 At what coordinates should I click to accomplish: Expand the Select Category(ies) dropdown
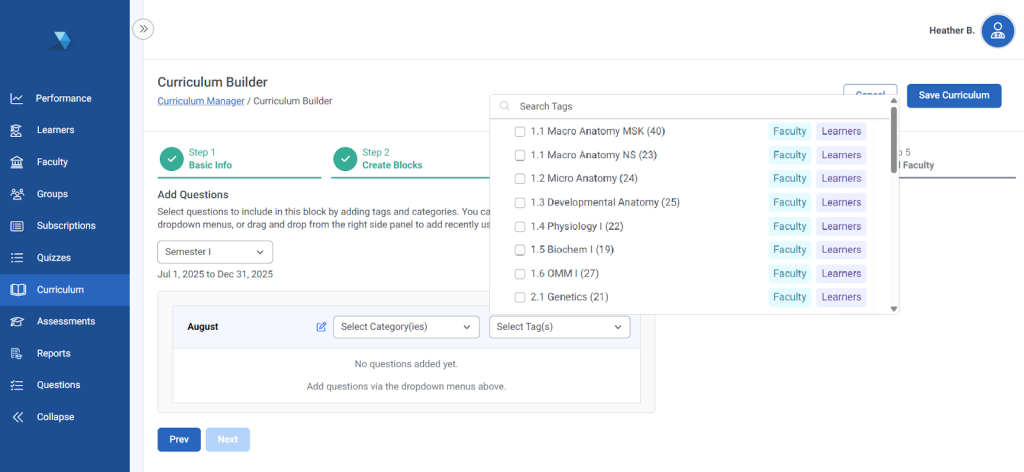[405, 327]
